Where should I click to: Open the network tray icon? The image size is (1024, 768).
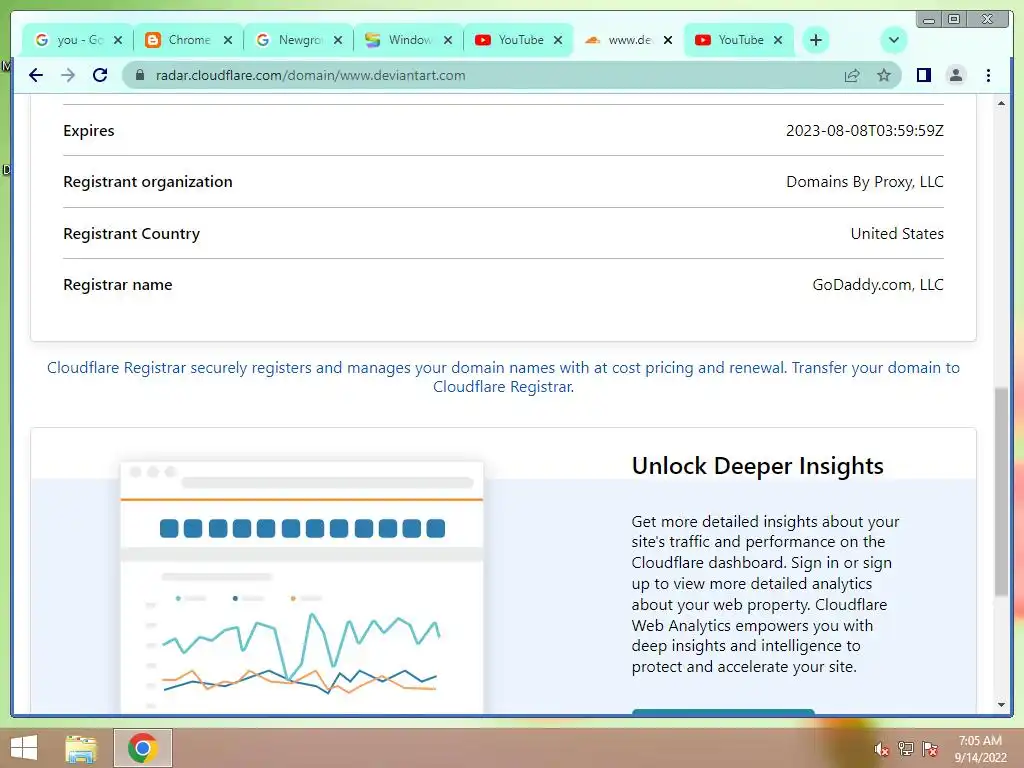(x=906, y=749)
